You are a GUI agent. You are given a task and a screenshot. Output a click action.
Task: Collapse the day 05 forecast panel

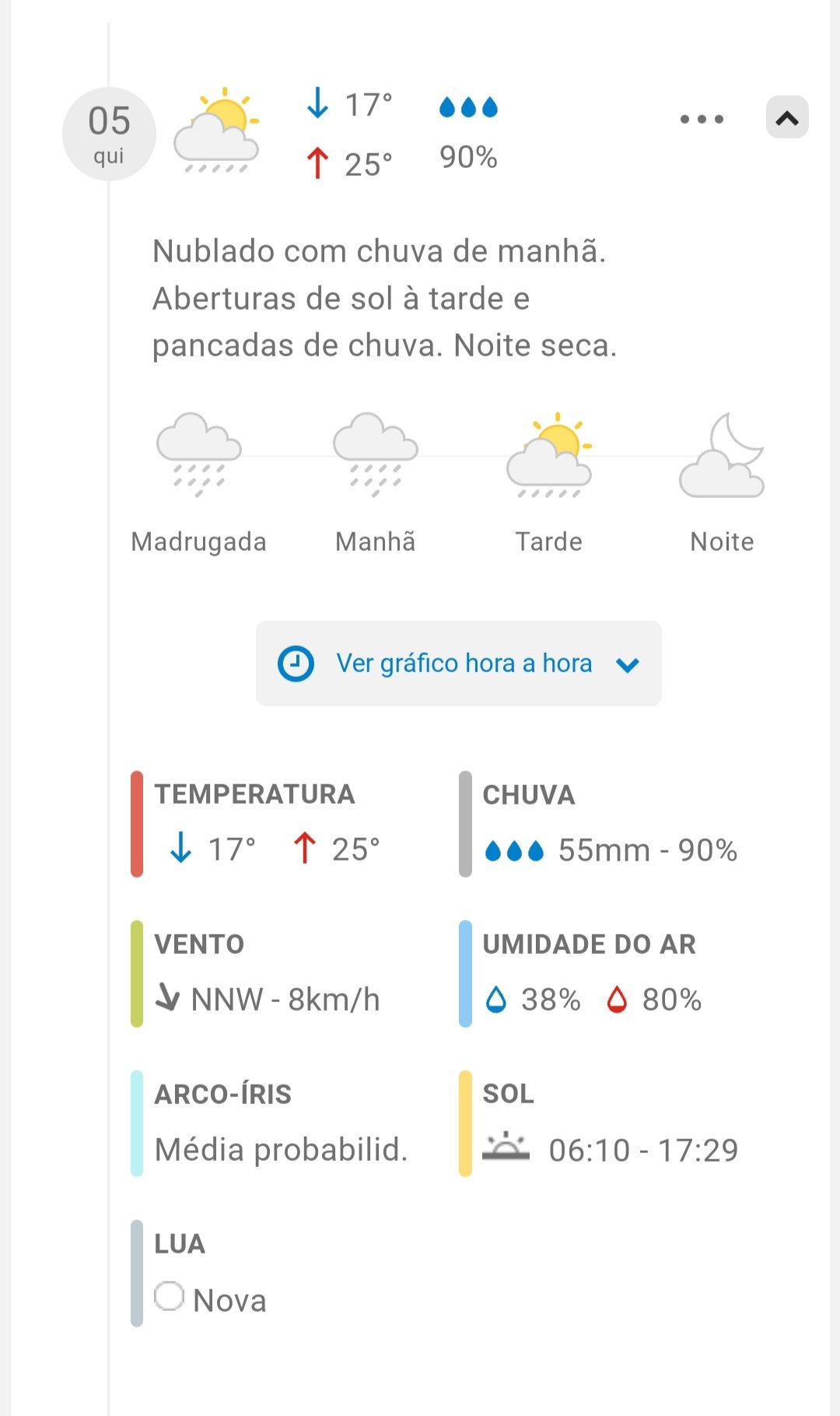tap(787, 117)
